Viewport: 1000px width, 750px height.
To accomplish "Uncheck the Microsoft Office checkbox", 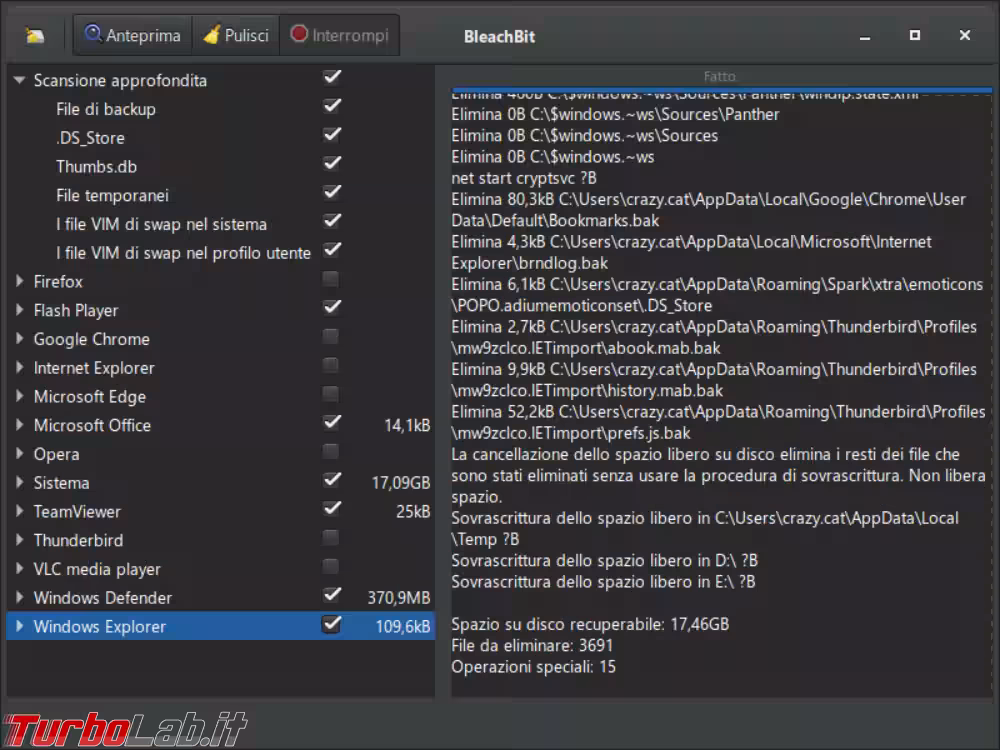I will 332,422.
